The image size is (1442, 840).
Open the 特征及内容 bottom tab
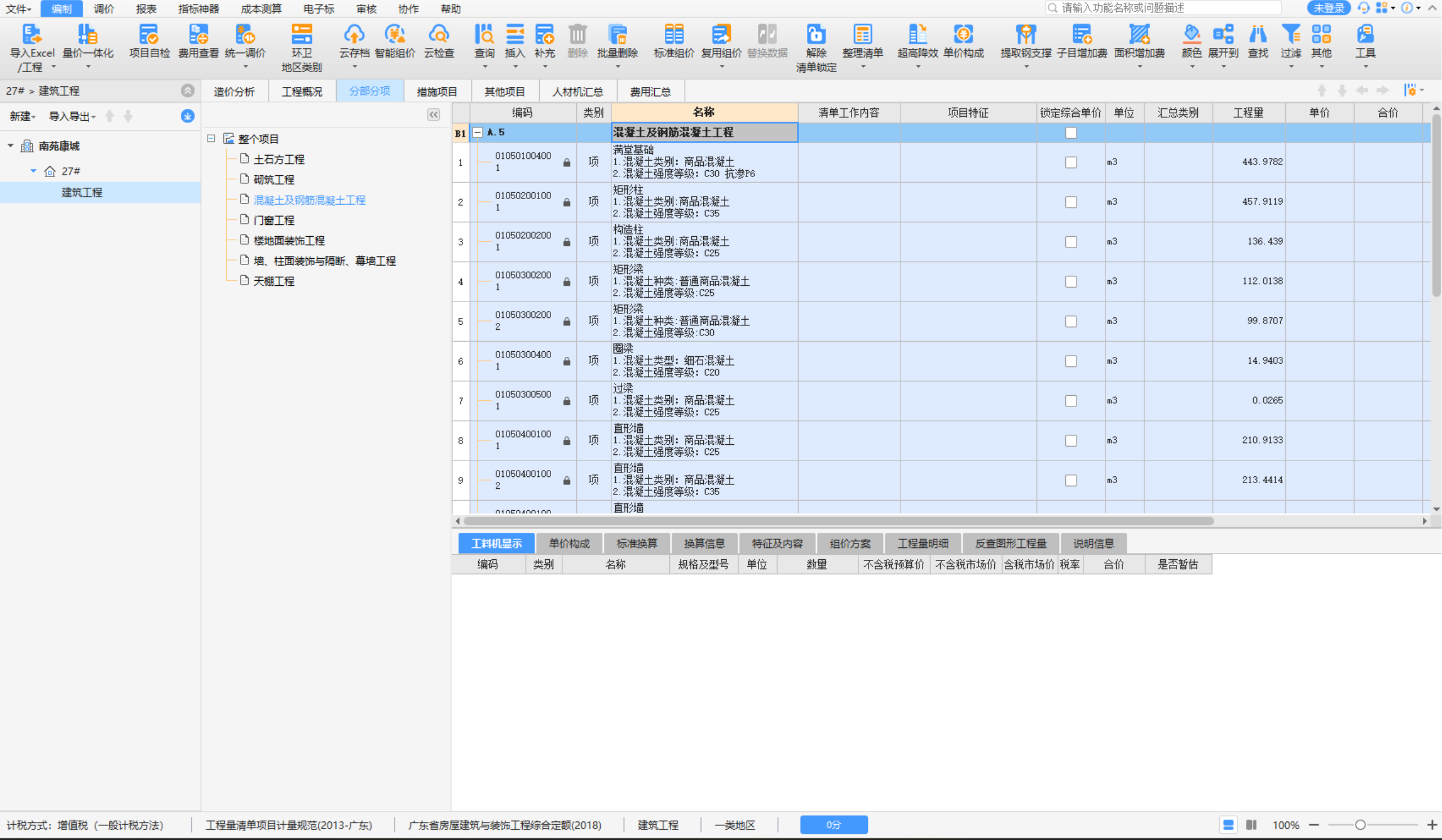pyautogui.click(x=777, y=543)
